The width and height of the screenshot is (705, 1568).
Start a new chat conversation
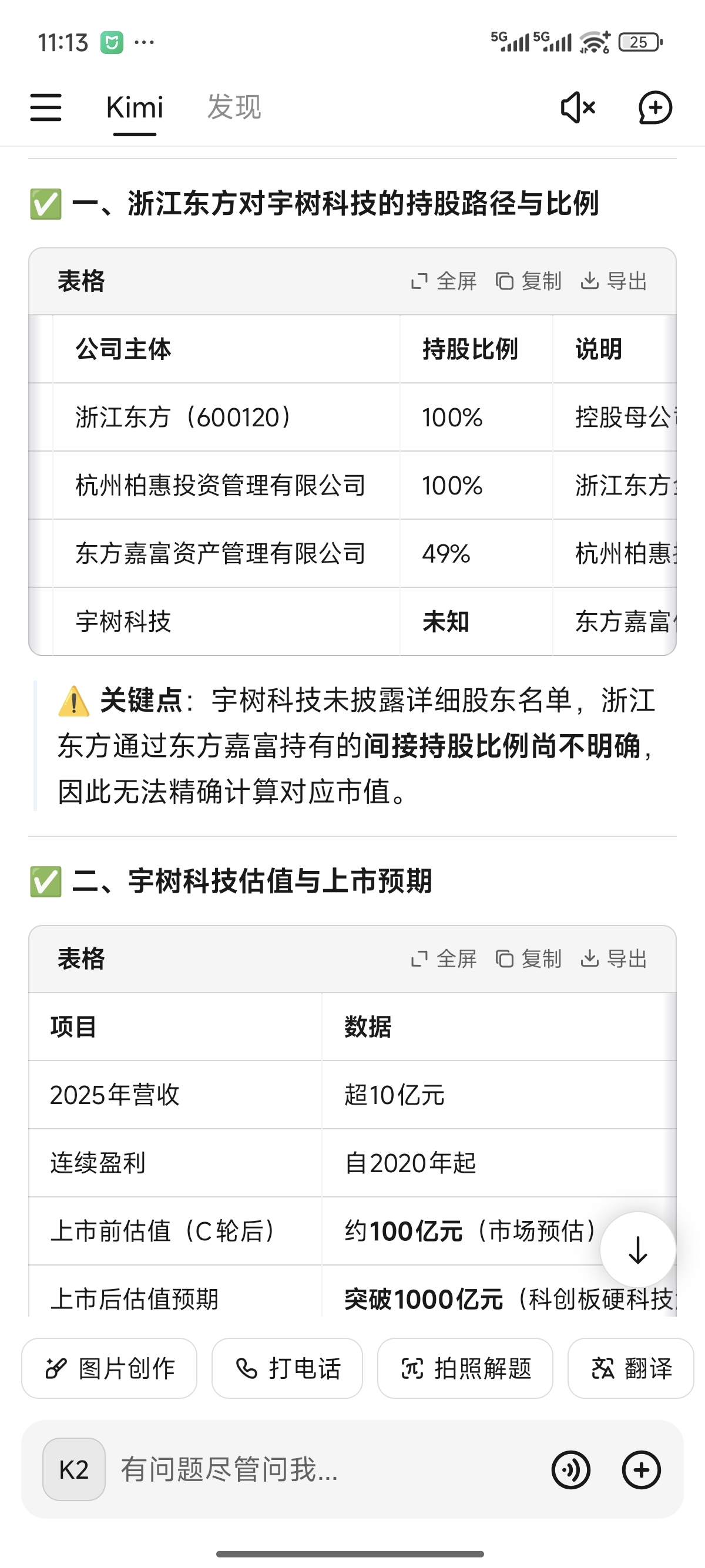coord(655,107)
